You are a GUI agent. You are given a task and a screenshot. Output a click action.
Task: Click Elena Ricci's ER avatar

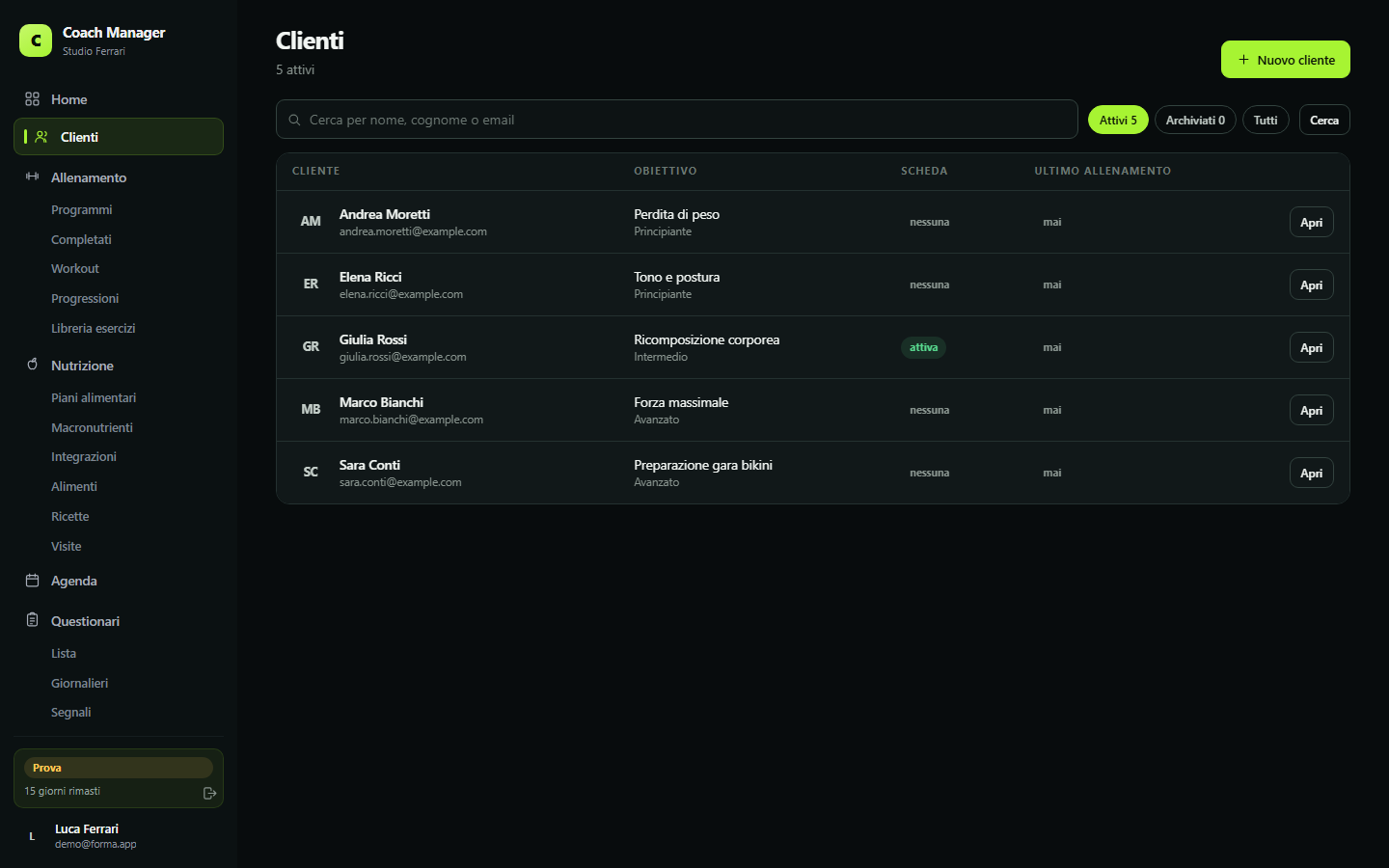click(x=311, y=285)
